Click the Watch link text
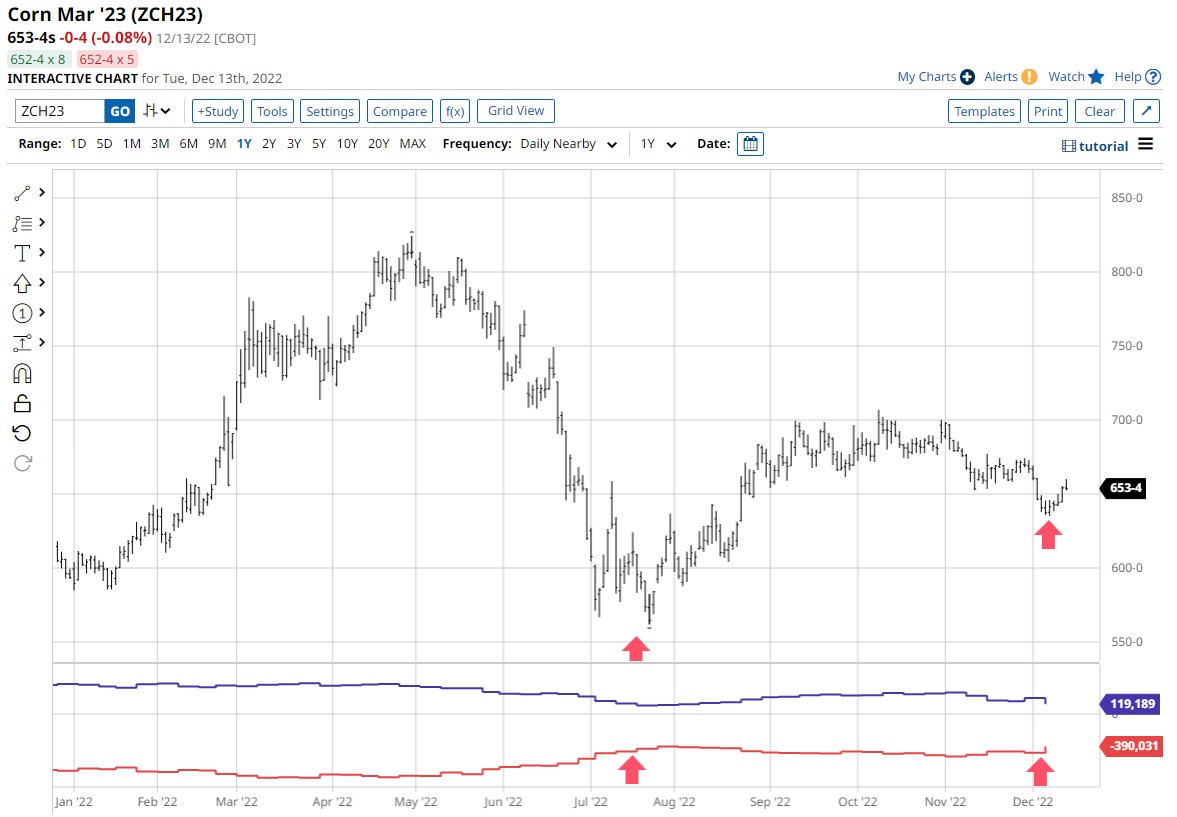This screenshot has height=817, width=1177. pos(1066,77)
